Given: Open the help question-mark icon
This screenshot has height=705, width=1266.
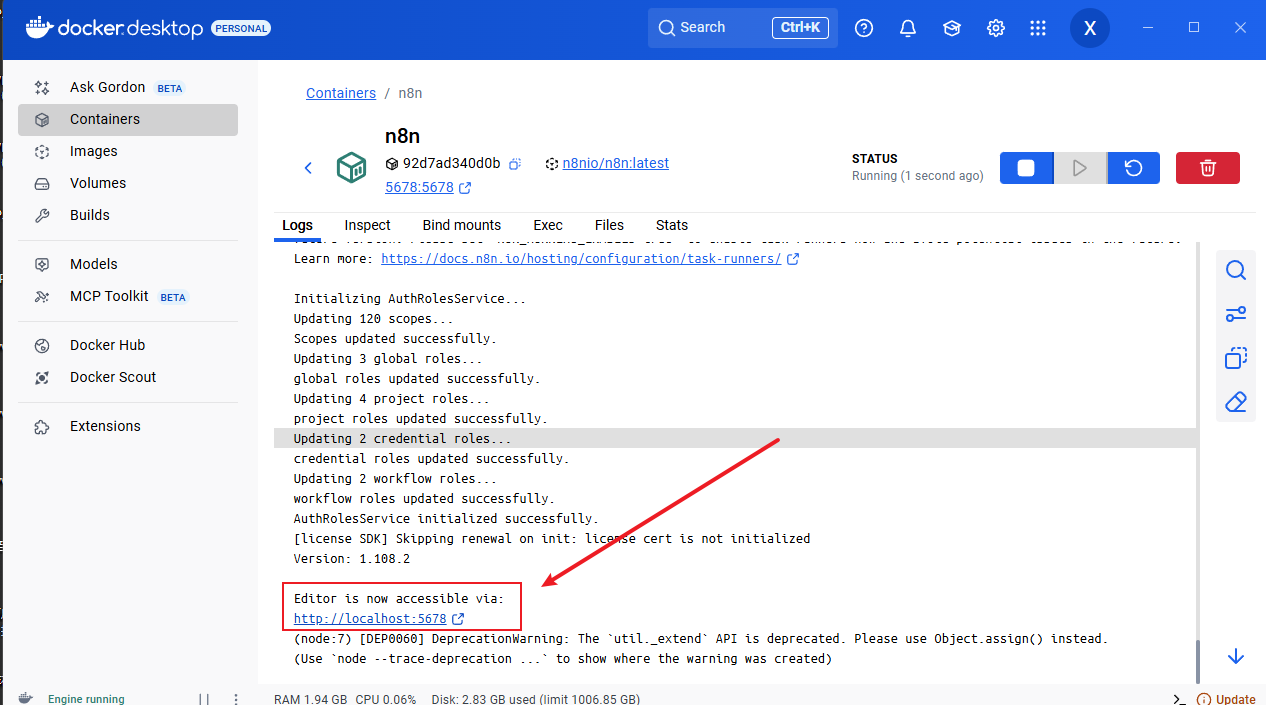Looking at the screenshot, I should coord(864,28).
